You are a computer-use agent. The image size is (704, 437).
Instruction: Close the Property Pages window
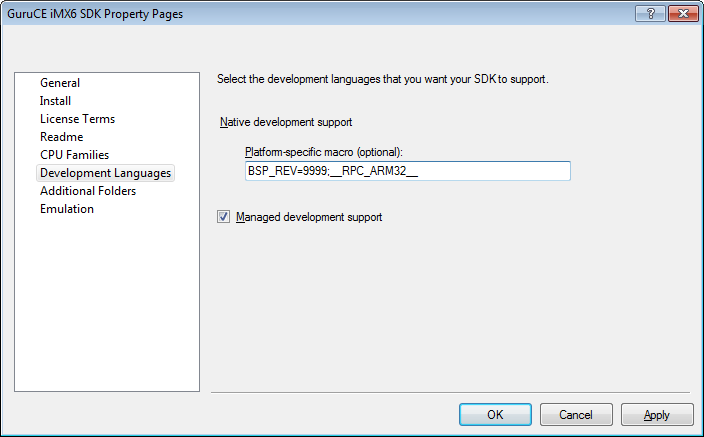(682, 14)
